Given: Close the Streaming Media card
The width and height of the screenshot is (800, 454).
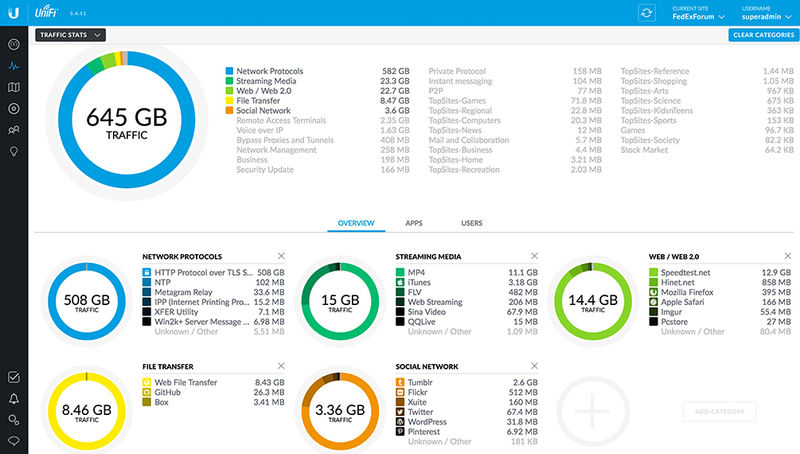Looking at the screenshot, I should click(x=534, y=256).
